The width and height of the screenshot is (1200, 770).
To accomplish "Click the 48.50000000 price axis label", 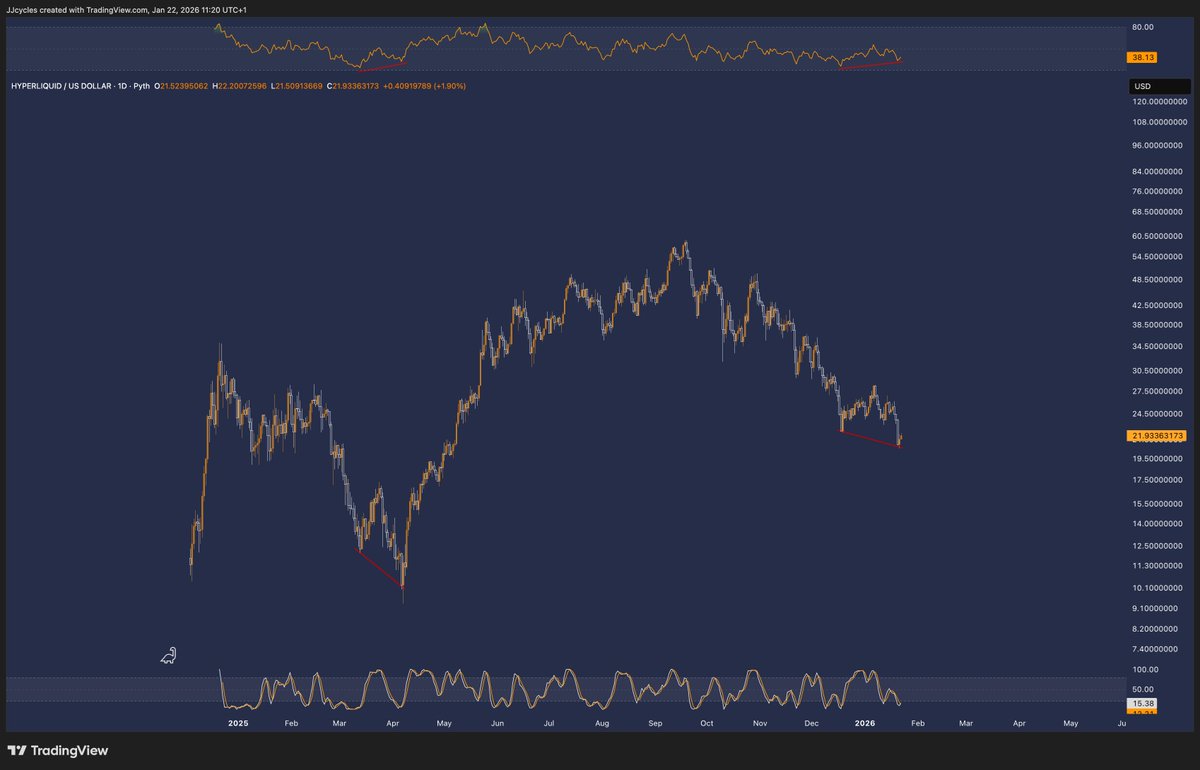I will click(x=1158, y=280).
